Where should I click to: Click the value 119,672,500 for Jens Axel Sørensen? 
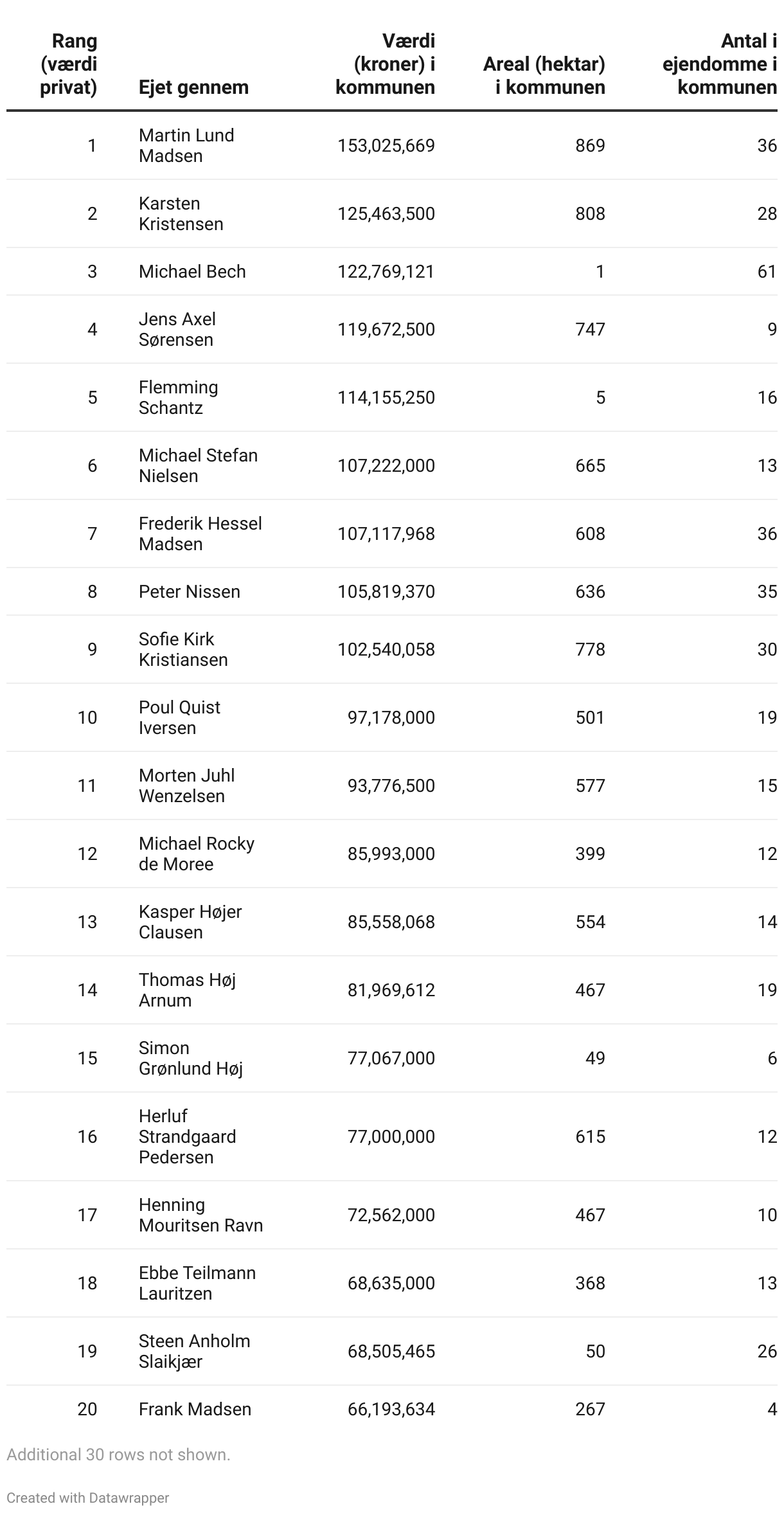pos(386,329)
